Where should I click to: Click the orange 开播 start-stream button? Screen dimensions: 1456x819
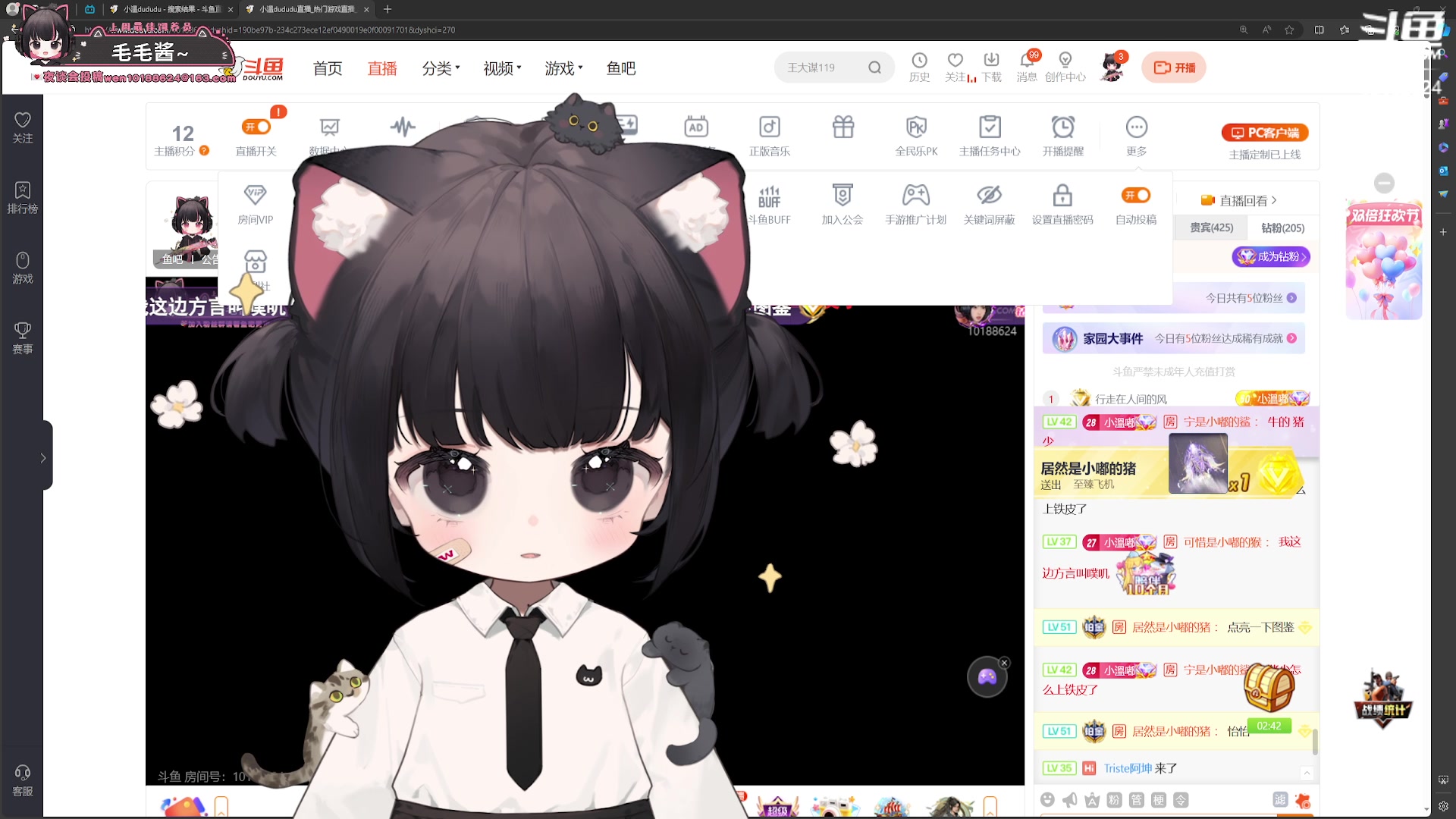(x=1174, y=67)
